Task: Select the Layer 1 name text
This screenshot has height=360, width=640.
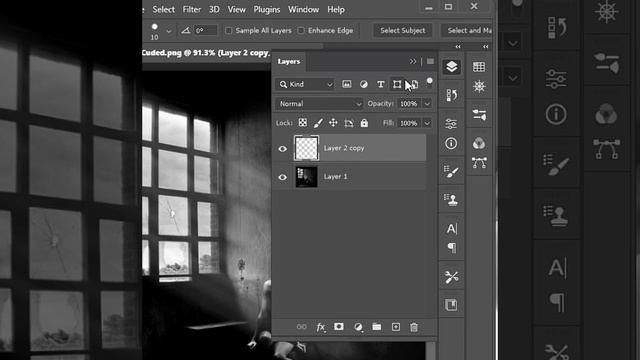Action: (336, 176)
